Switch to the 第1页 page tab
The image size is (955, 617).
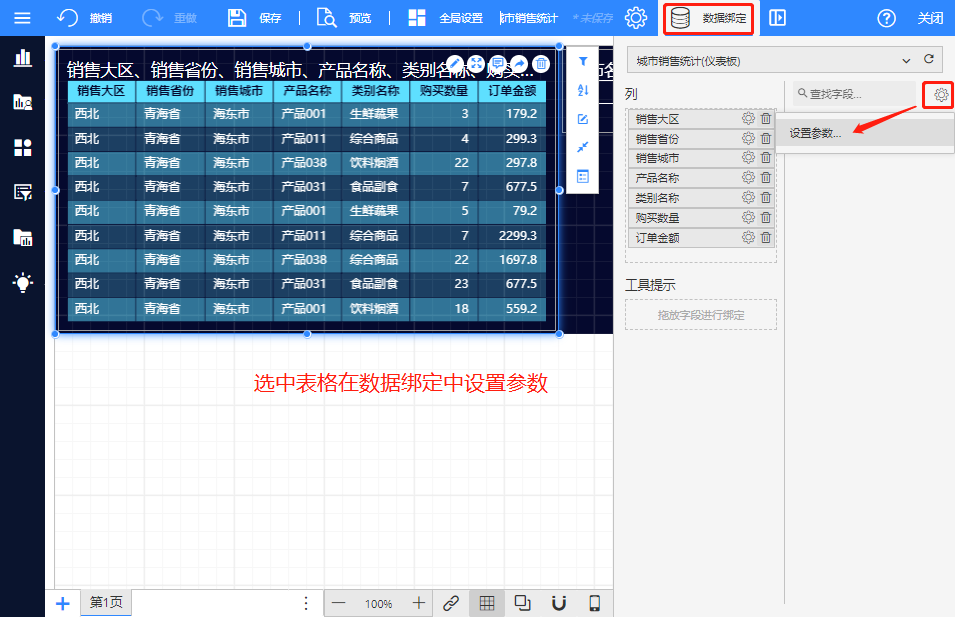click(106, 603)
